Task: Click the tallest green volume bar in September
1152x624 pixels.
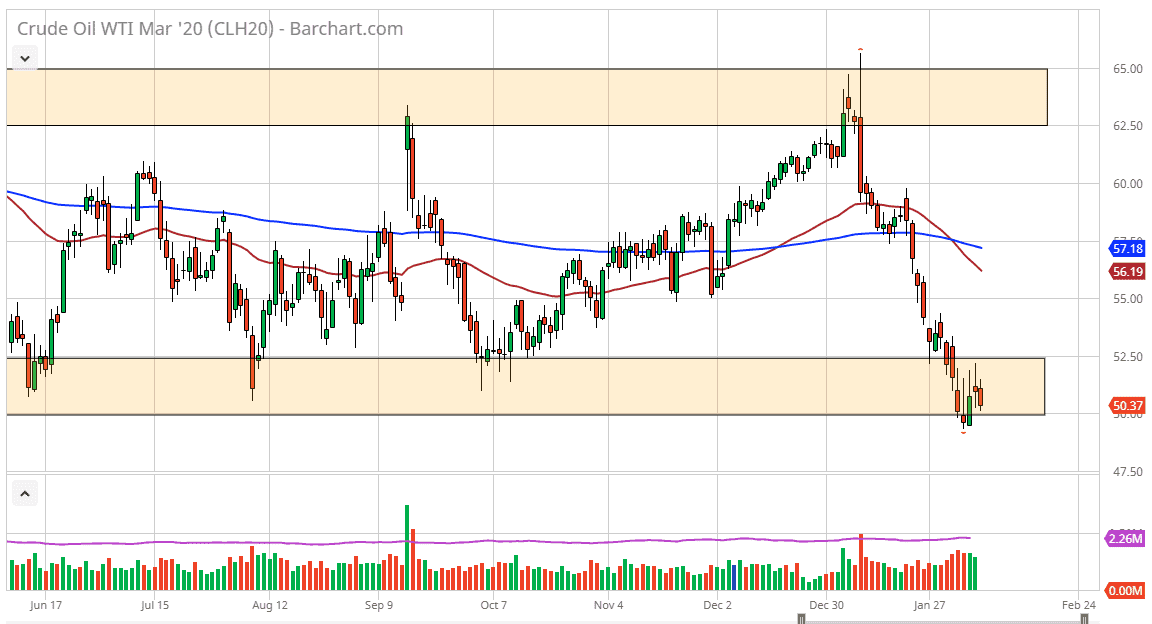Action: pyautogui.click(x=407, y=548)
